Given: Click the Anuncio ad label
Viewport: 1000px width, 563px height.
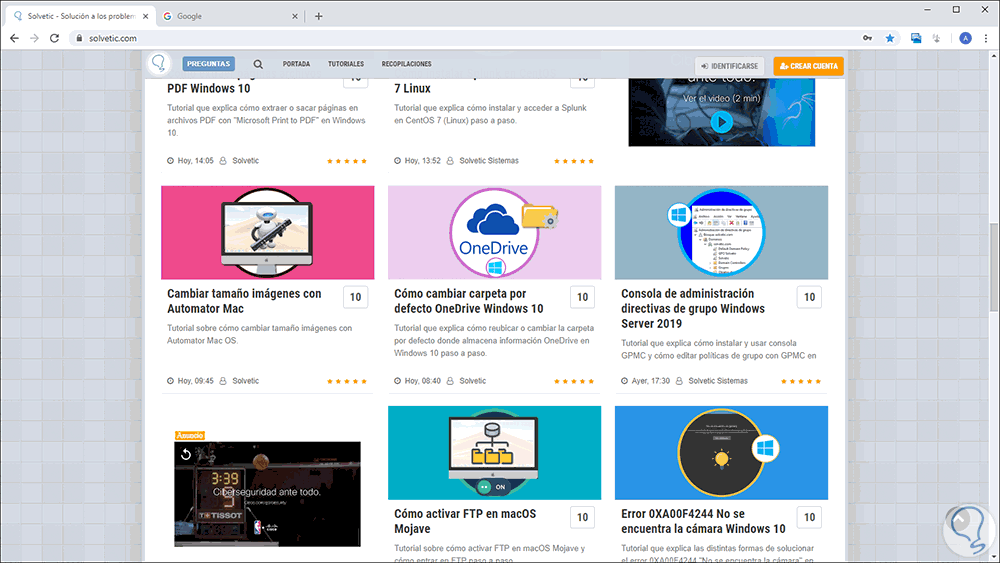Looking at the screenshot, I should point(189,435).
